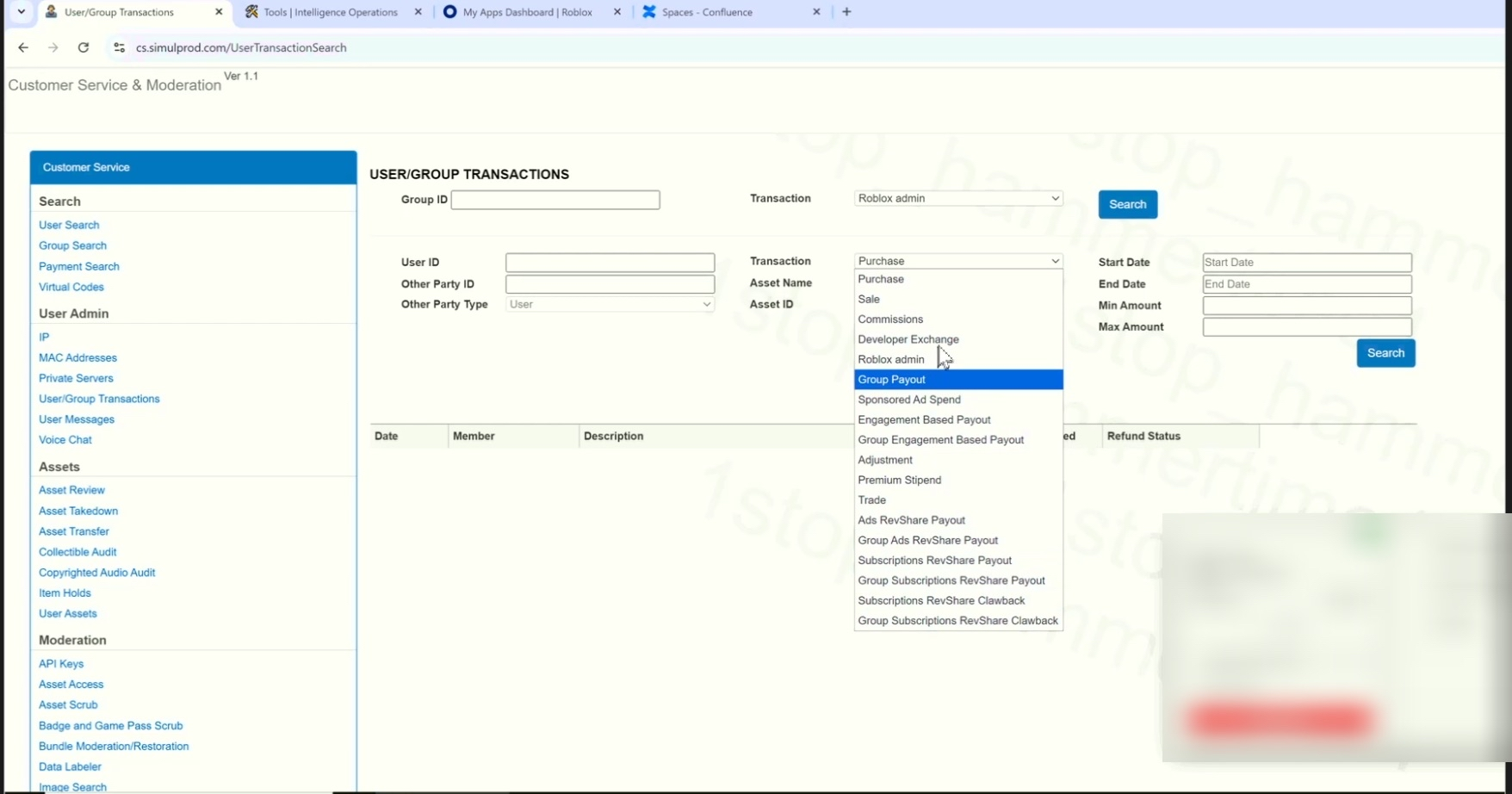1512x794 pixels.
Task: Click Search button below Max Amount
Action: (1386, 353)
